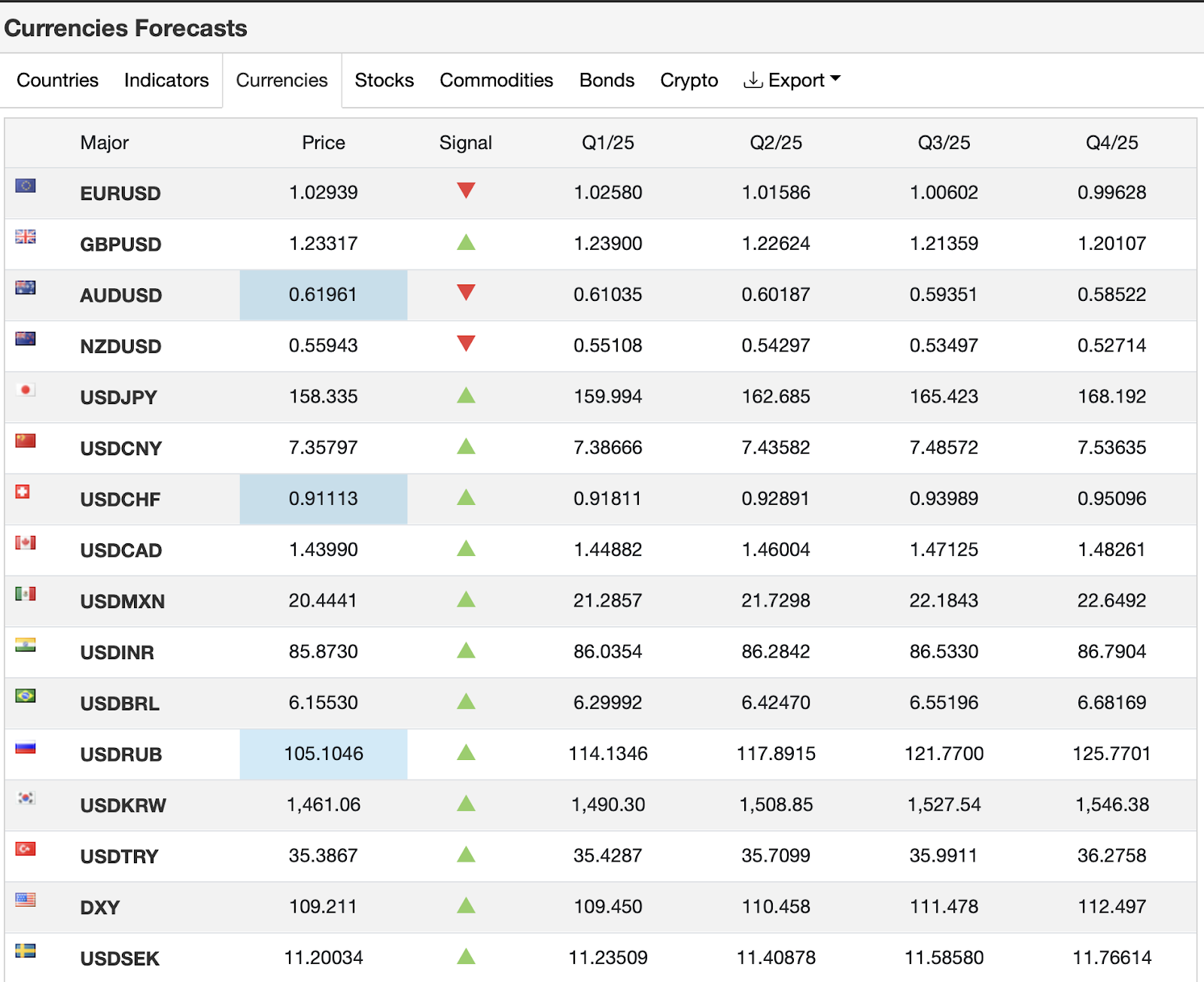
Task: Open the Export dropdown menu
Action: click(792, 81)
